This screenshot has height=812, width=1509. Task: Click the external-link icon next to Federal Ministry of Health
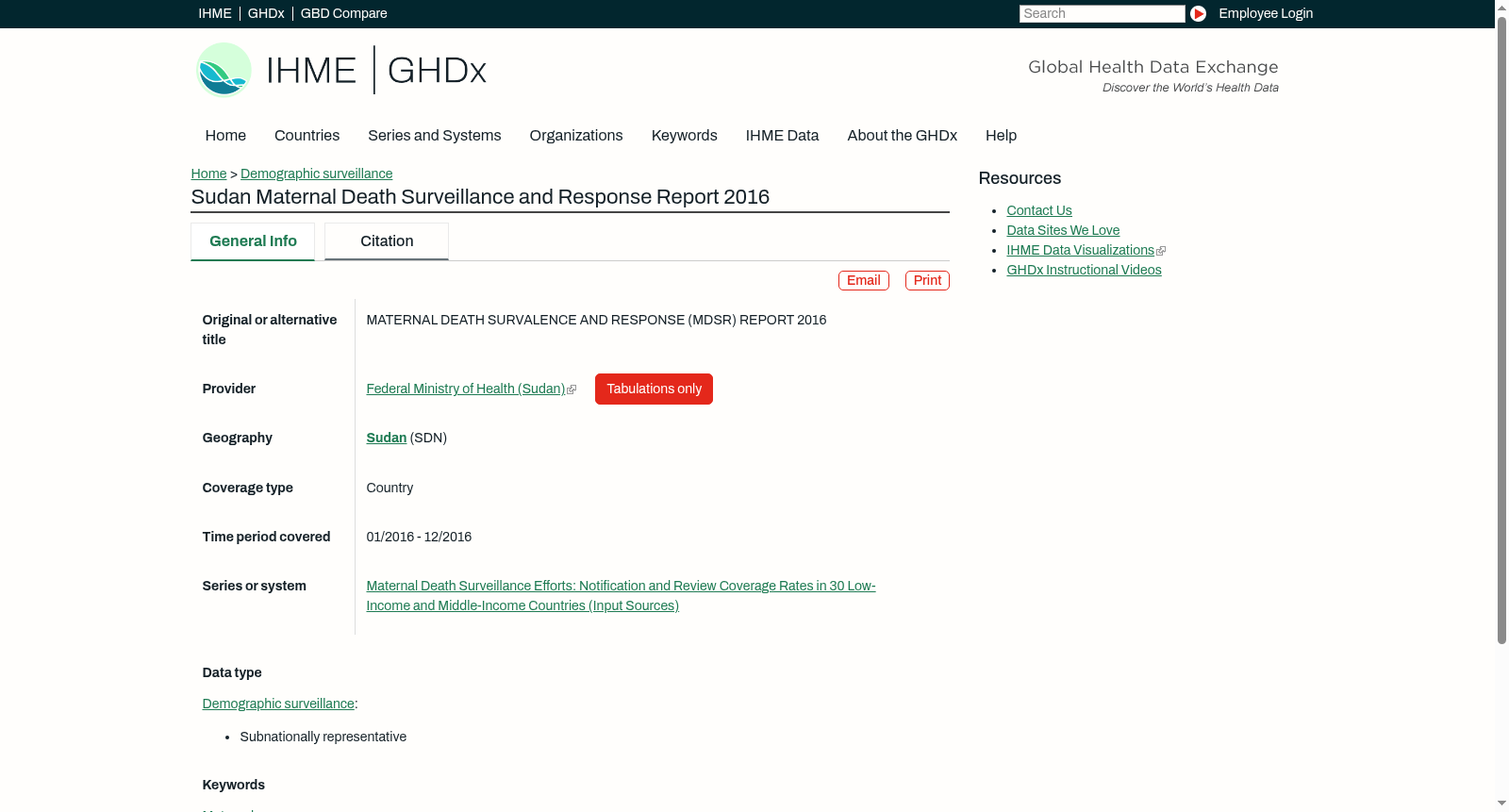572,389
